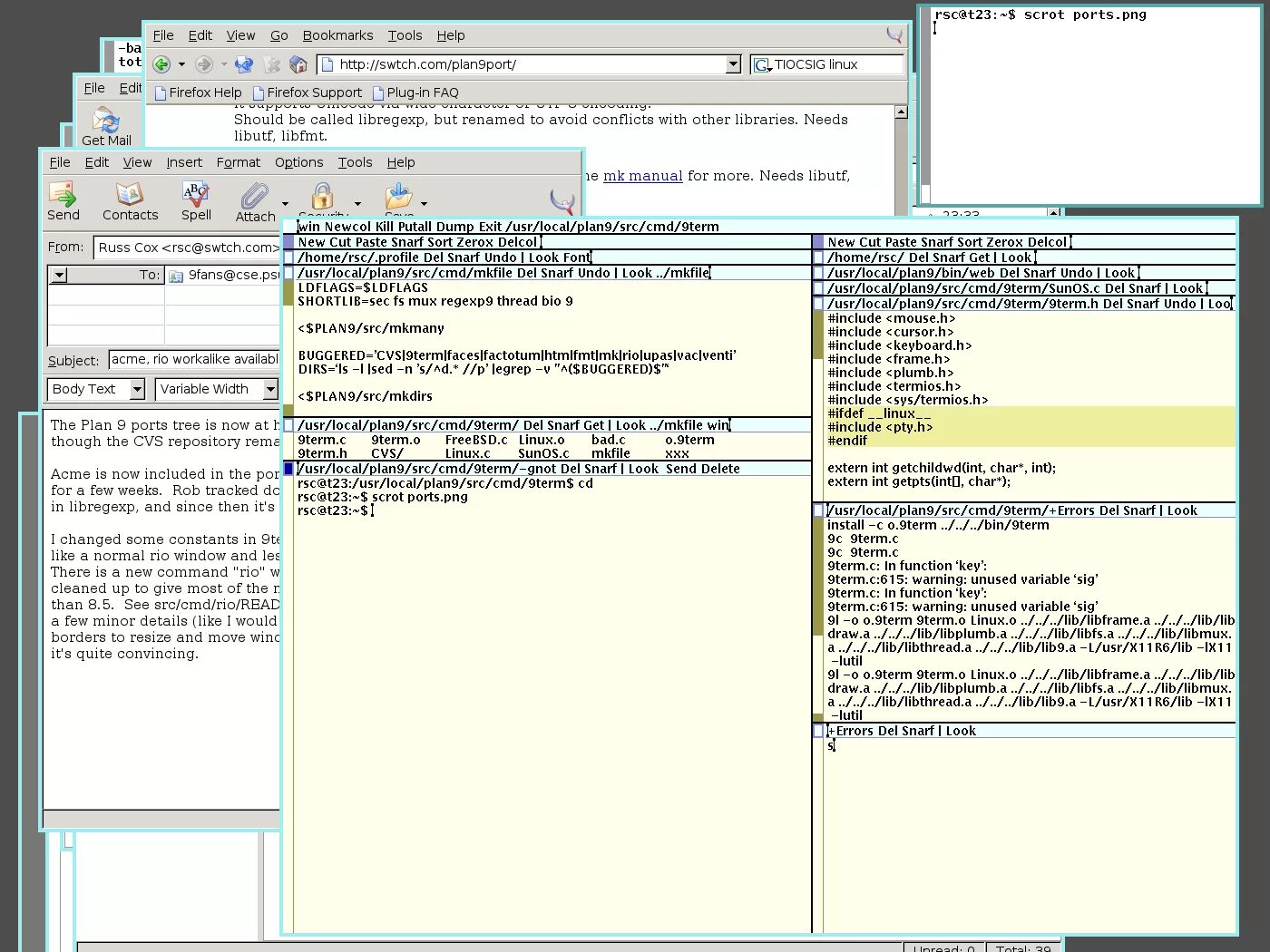Screen dimensions: 1270x952
Task: Click Dump in the acme top tag
Action: pos(455,227)
